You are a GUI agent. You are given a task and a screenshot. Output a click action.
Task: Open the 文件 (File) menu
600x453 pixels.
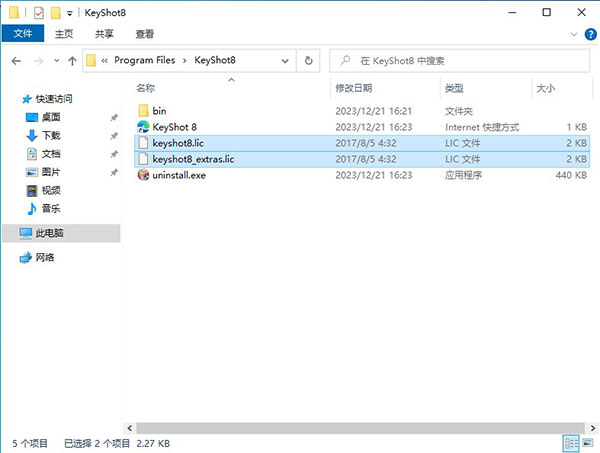click(x=23, y=34)
